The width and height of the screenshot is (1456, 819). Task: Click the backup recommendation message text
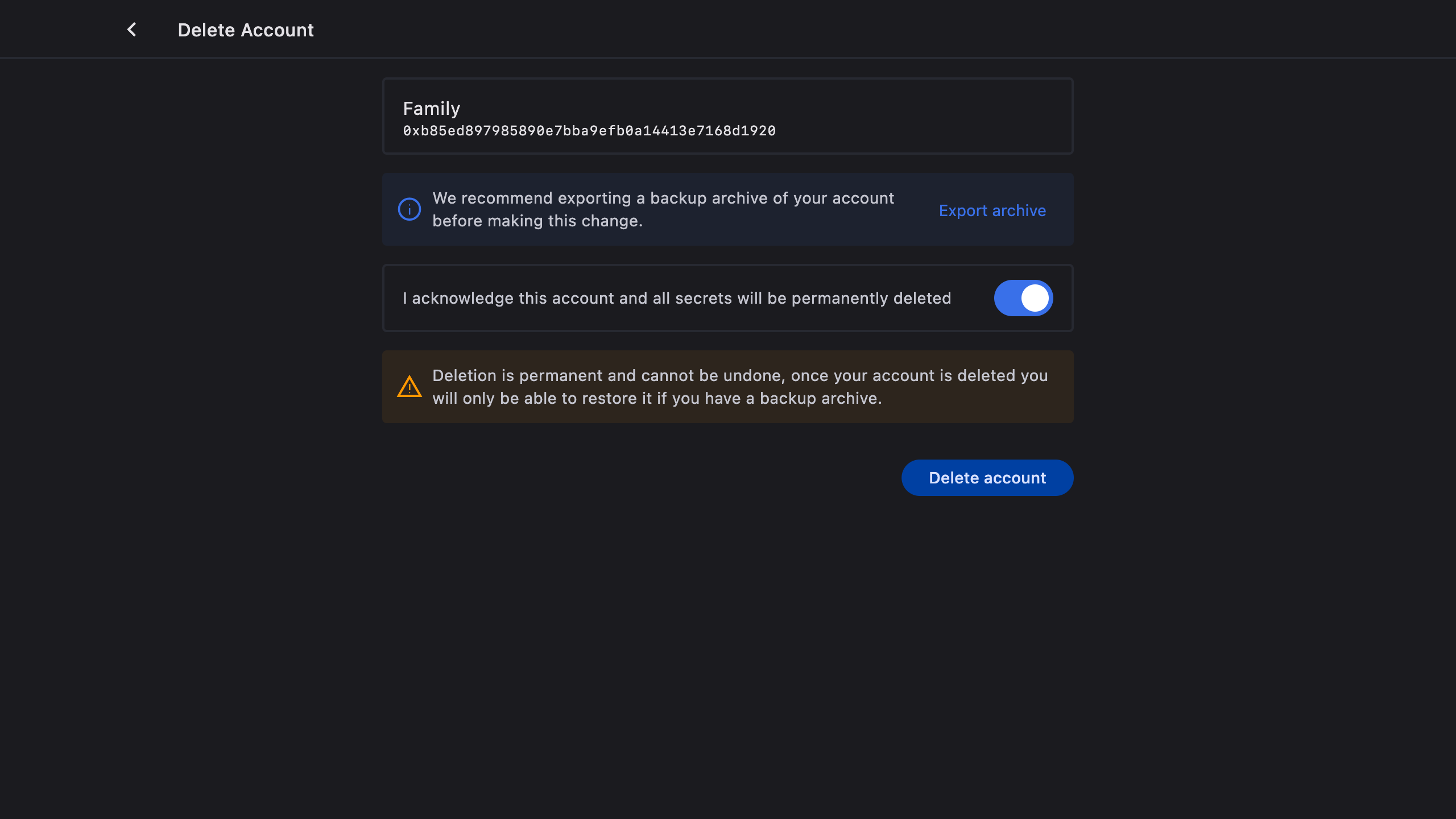click(663, 198)
